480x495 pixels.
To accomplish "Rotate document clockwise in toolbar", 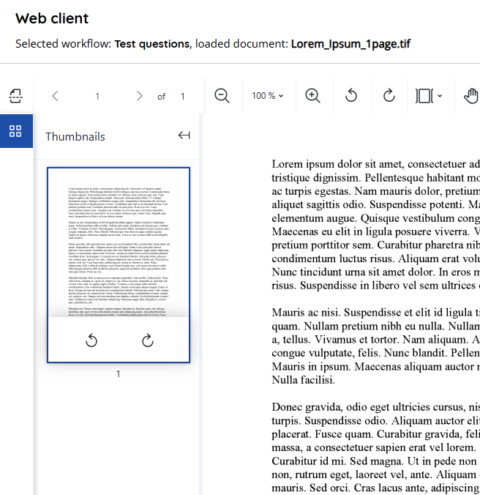I will 389,96.
